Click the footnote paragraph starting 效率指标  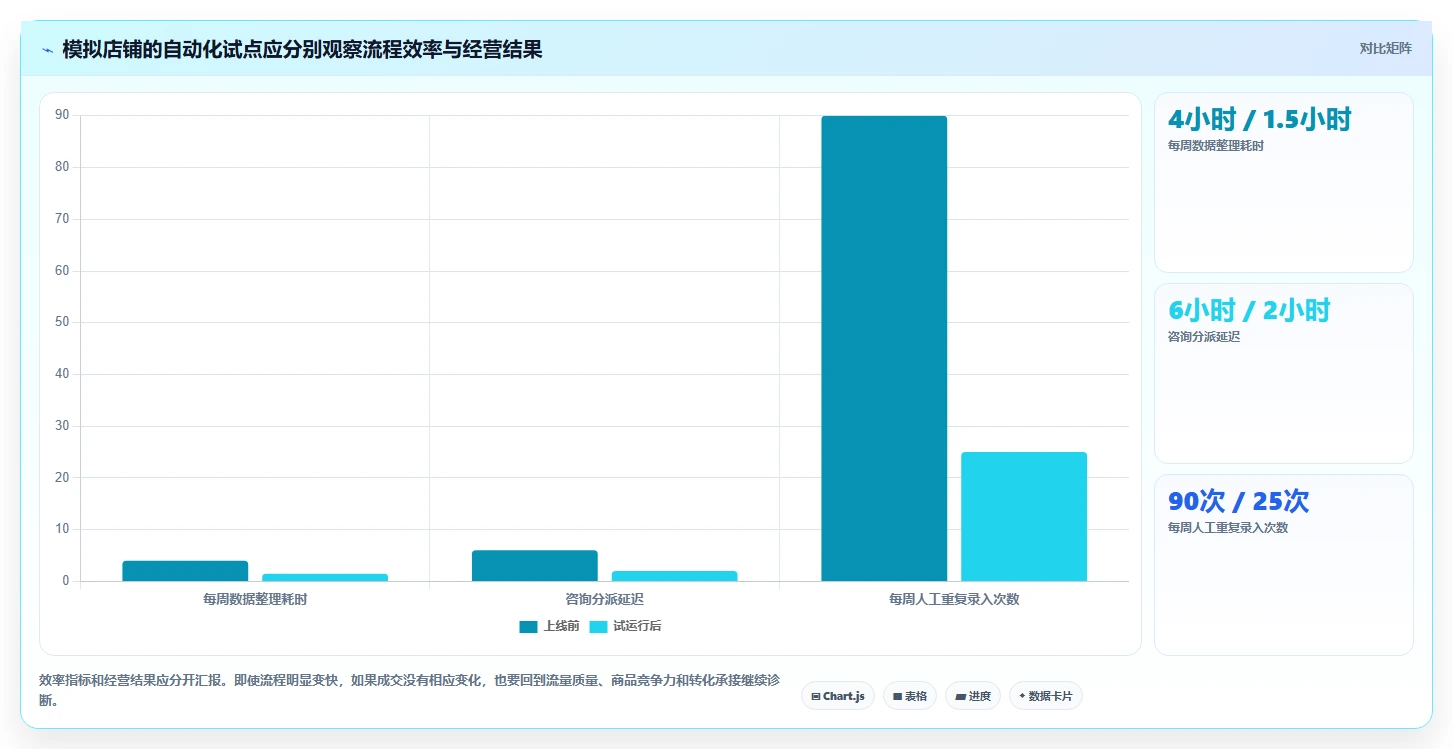pyautogui.click(x=409, y=690)
